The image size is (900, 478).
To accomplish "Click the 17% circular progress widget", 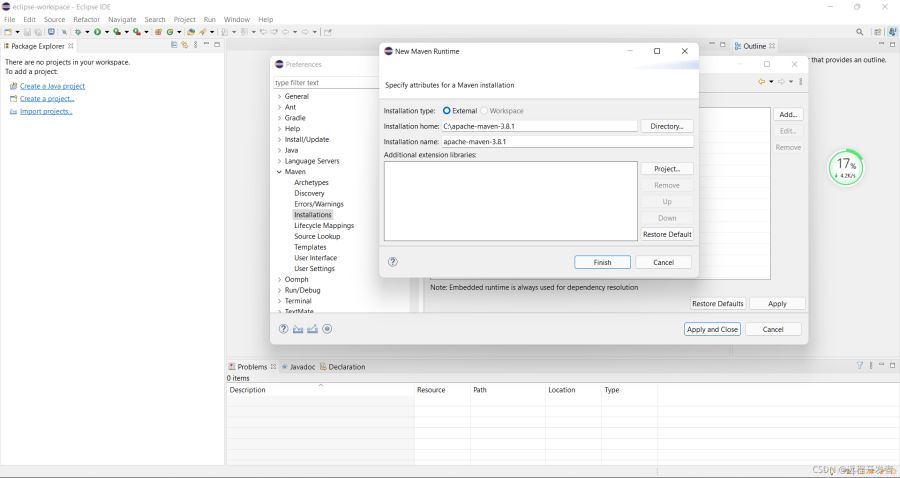I will (845, 168).
